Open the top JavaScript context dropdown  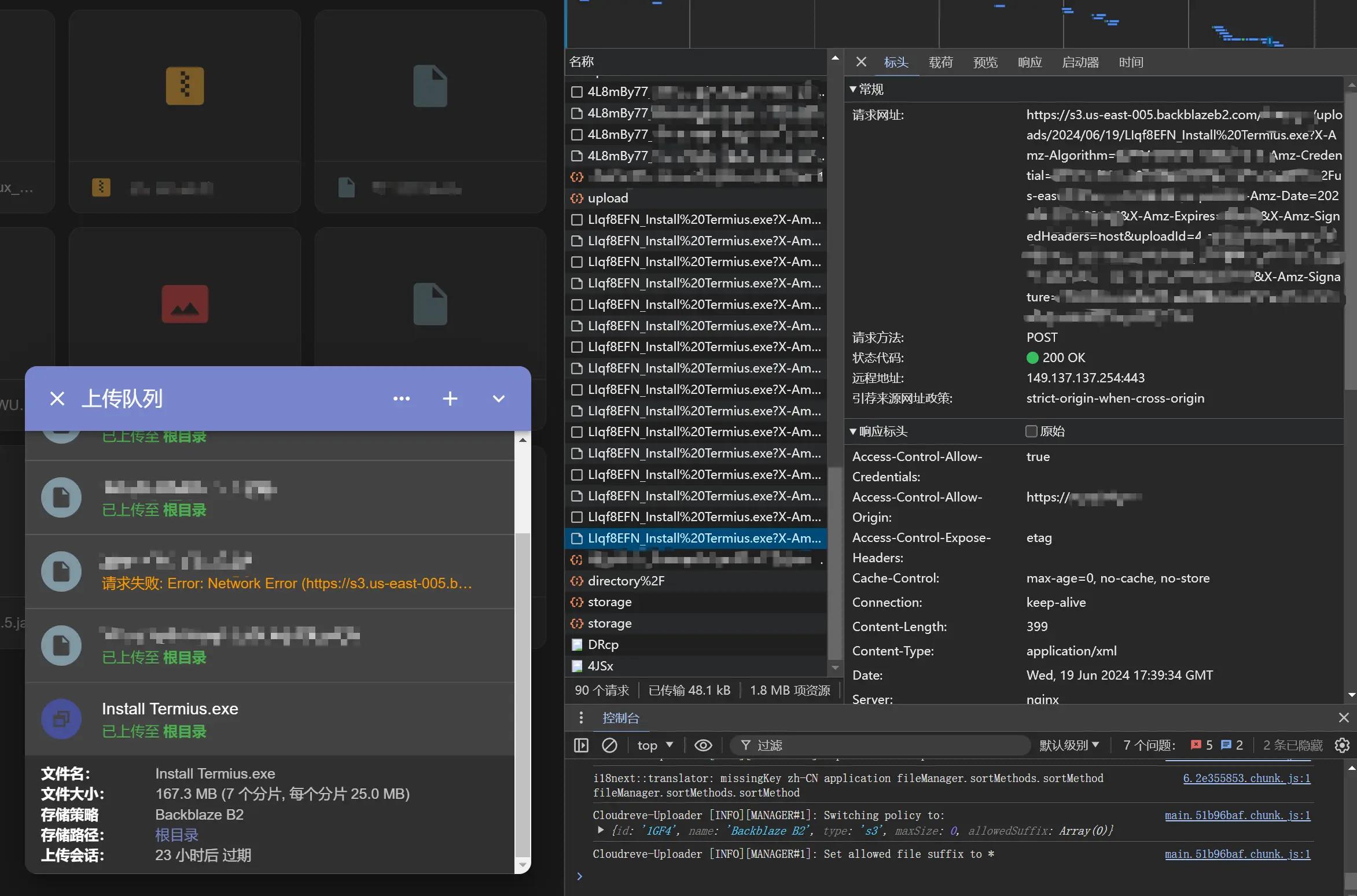[655, 746]
